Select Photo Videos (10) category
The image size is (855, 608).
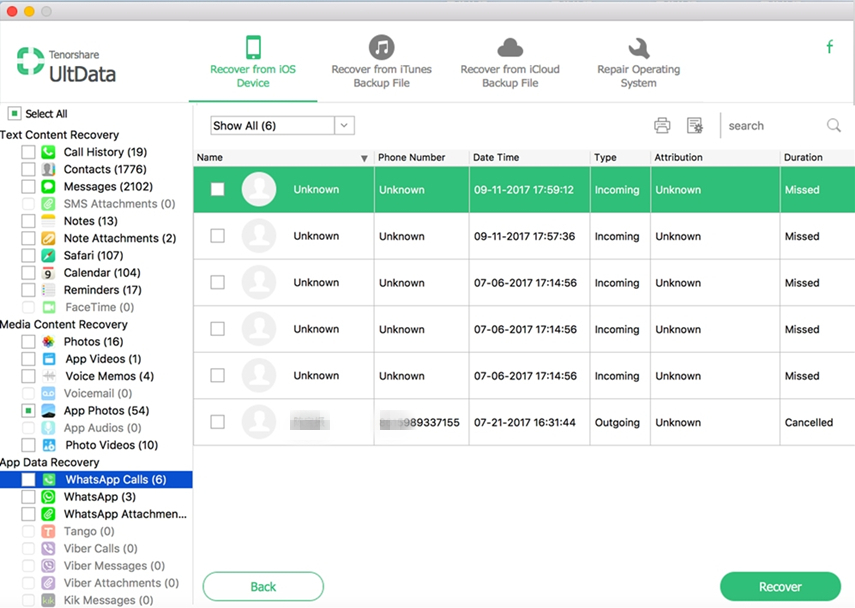tap(112, 445)
